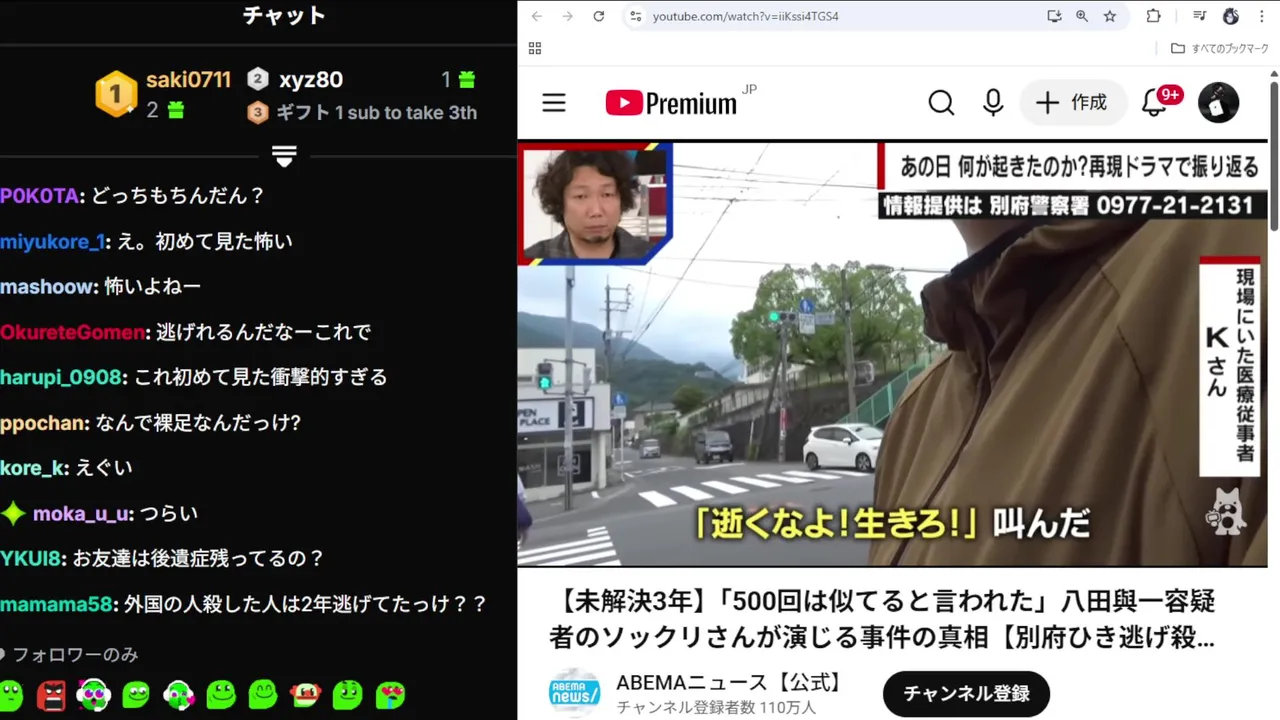
Task: Select the heart-eyes drooling emote
Action: point(390,694)
